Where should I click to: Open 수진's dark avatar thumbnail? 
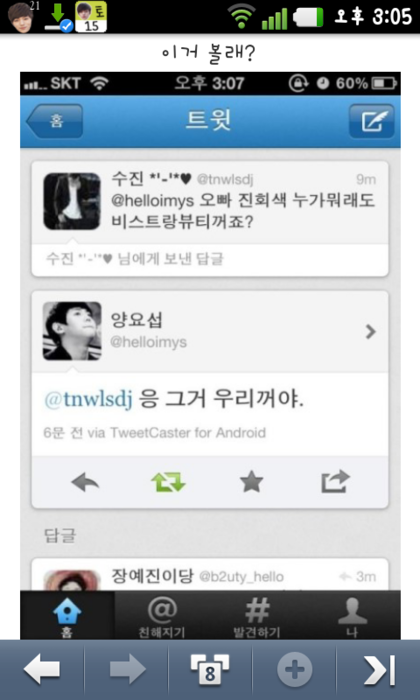point(72,201)
